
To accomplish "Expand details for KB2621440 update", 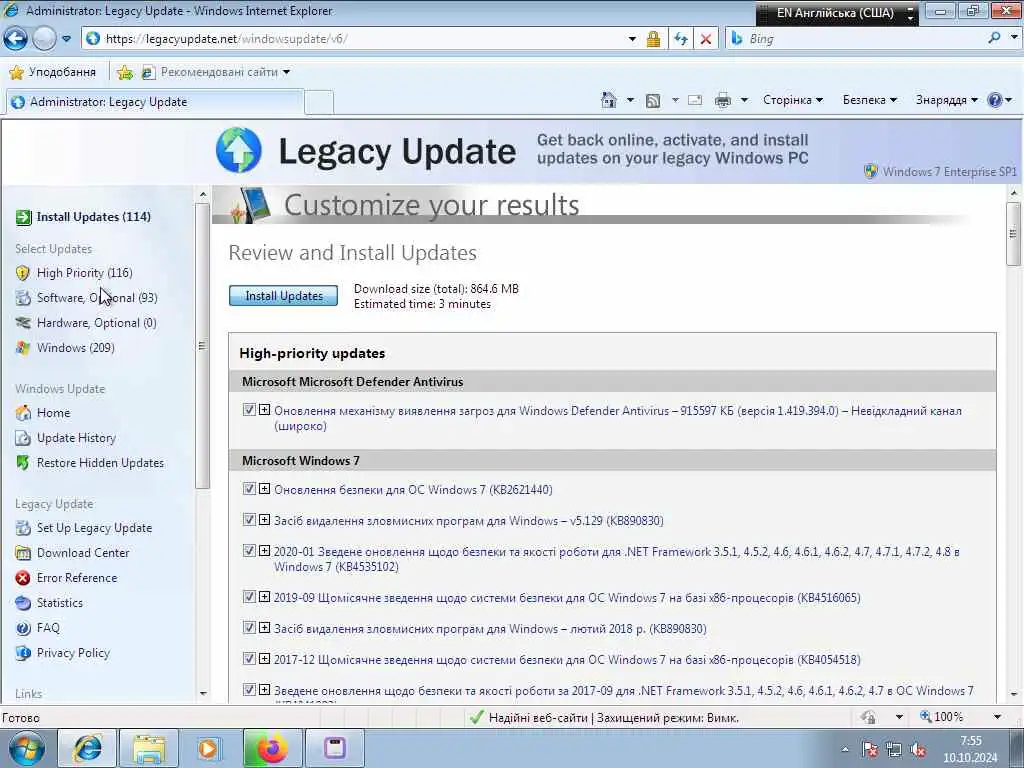I will (x=264, y=488).
